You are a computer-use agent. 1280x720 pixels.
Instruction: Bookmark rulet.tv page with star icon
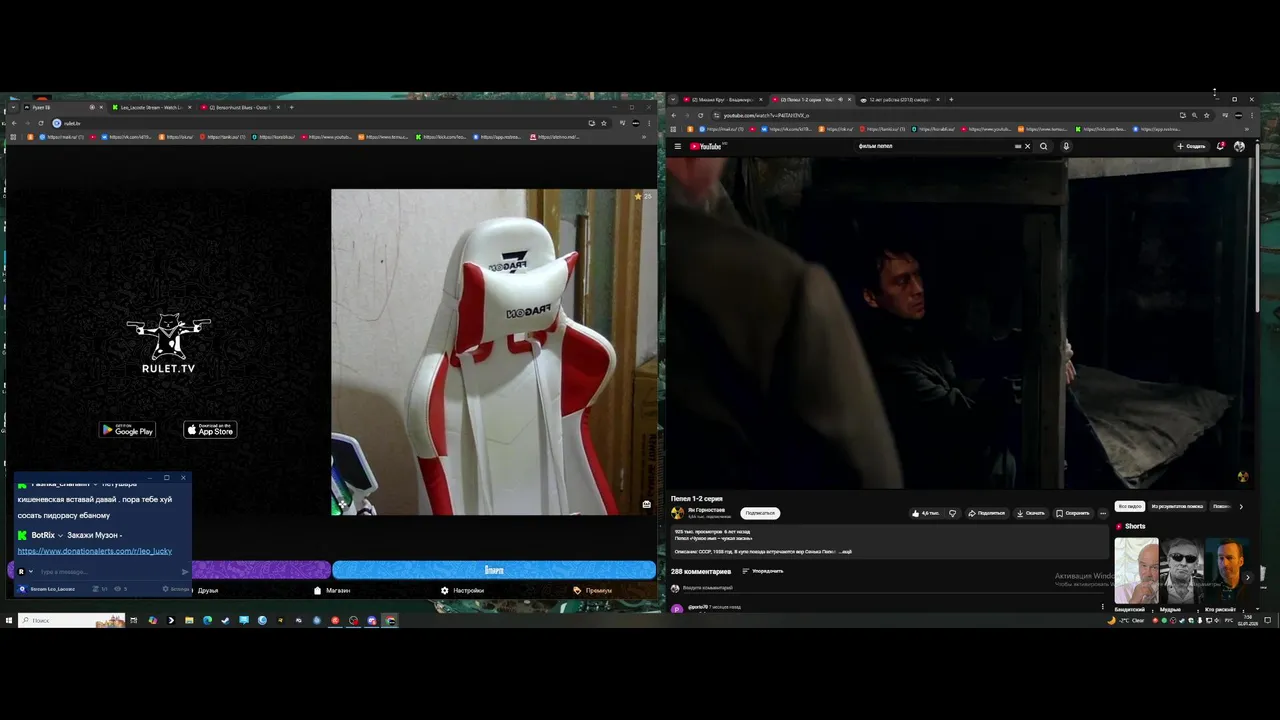point(604,123)
